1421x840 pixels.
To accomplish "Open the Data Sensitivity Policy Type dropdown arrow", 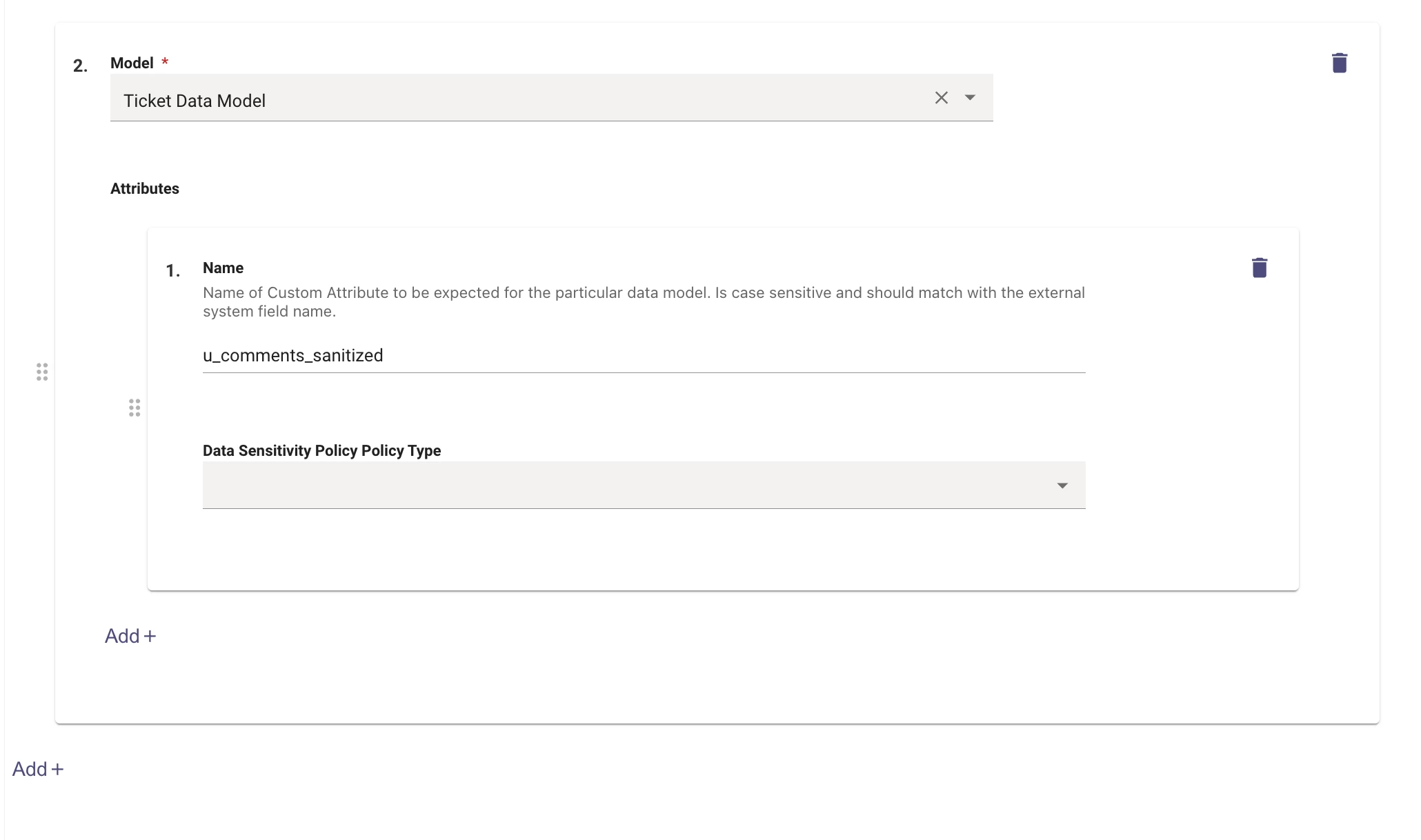I will click(1062, 486).
